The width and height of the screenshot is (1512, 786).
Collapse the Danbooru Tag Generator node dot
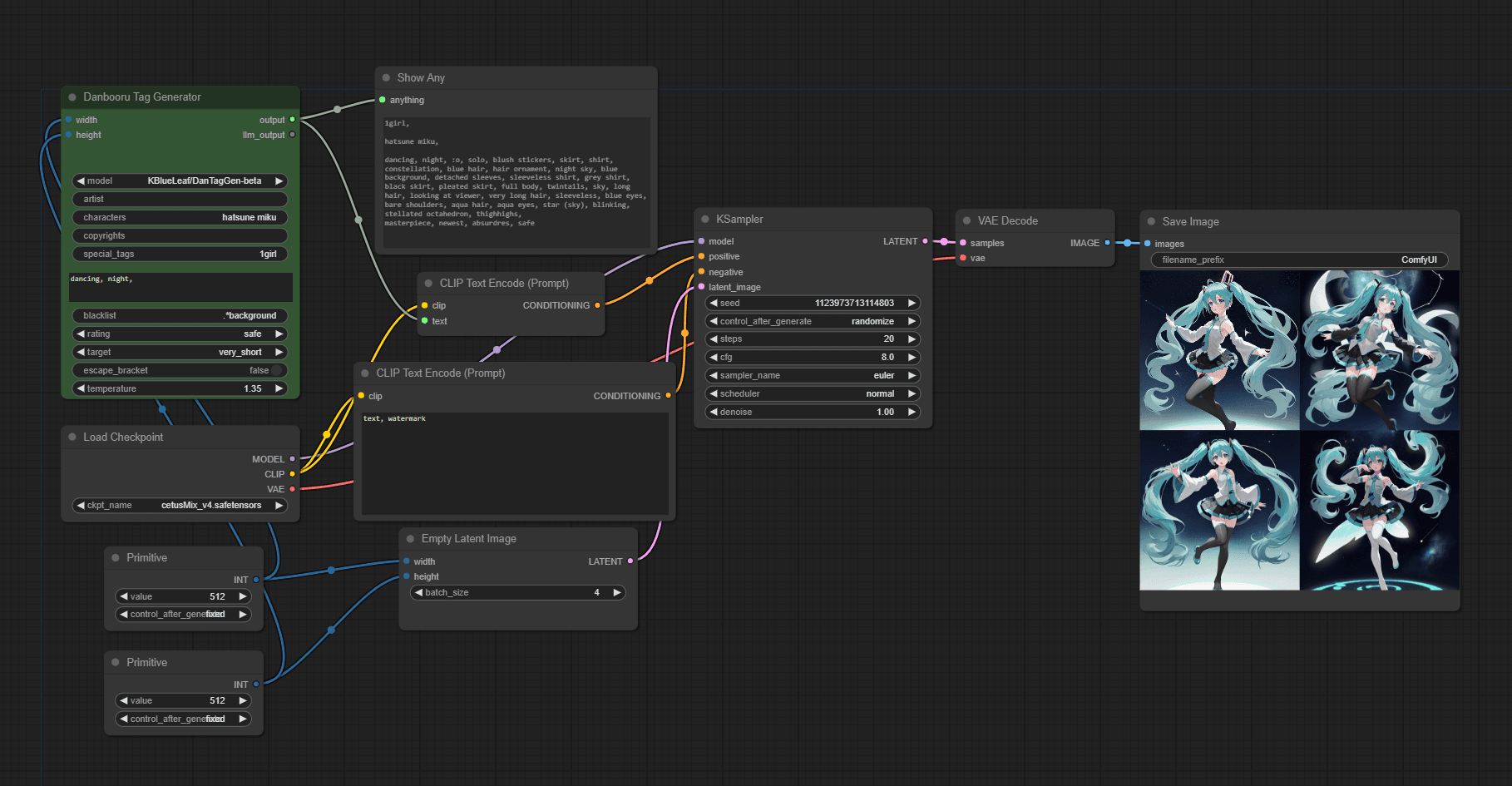point(72,97)
